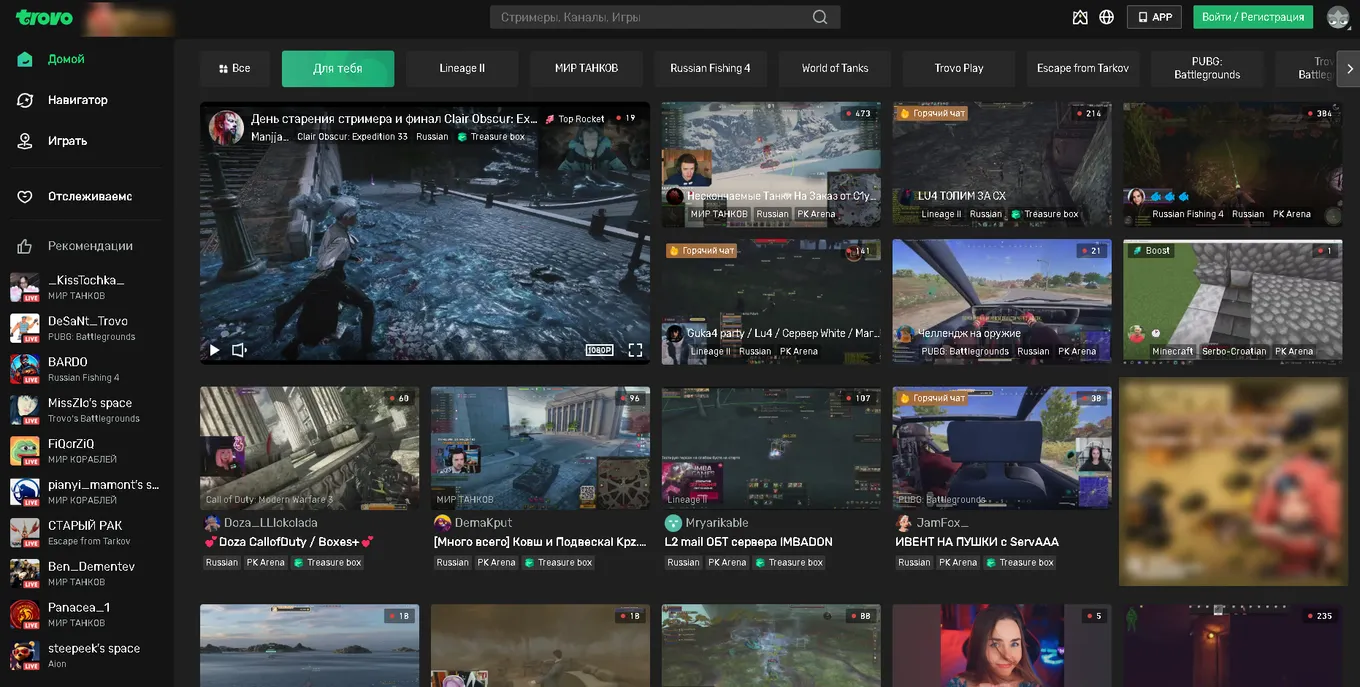Screen dimensions: 1360x687
Task: Focus the search input field
Action: click(x=651, y=17)
